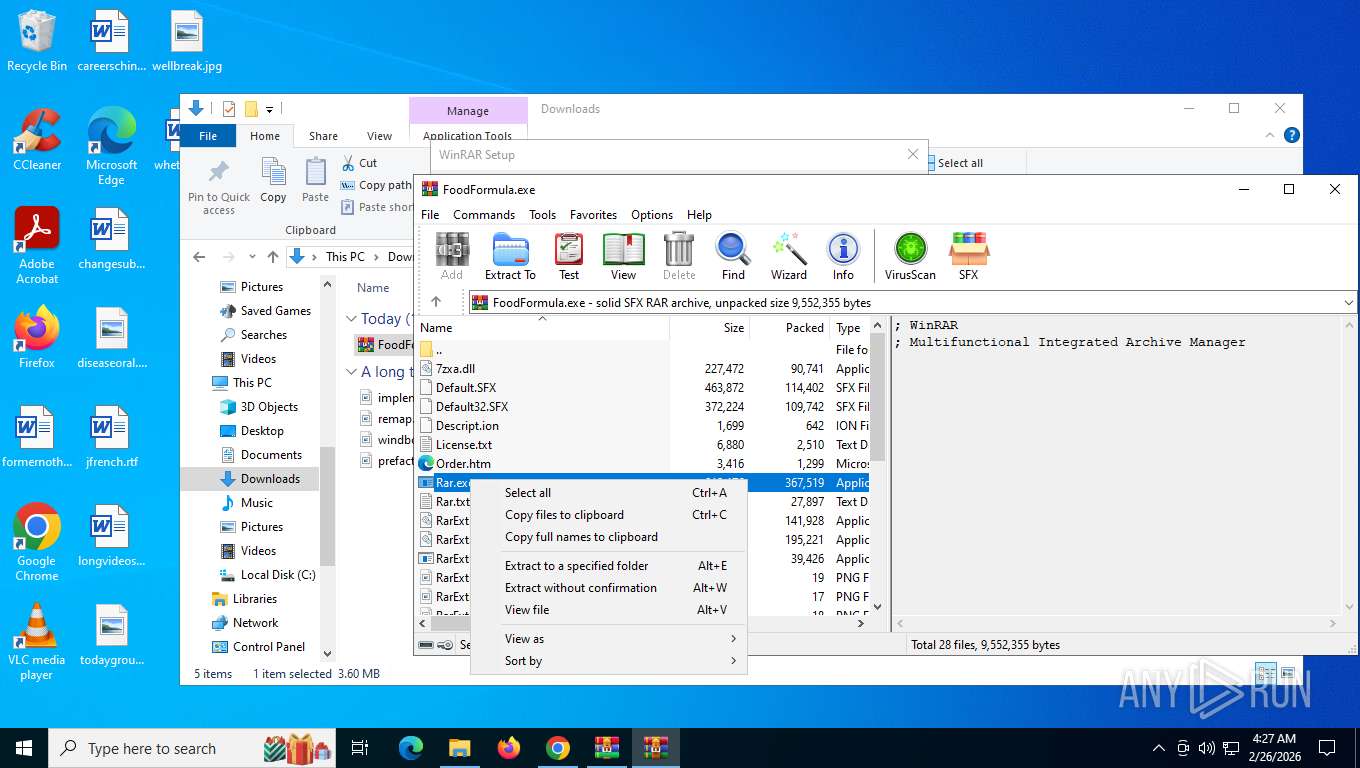Click the taskbar search box
1360x768 pixels.
[193, 748]
